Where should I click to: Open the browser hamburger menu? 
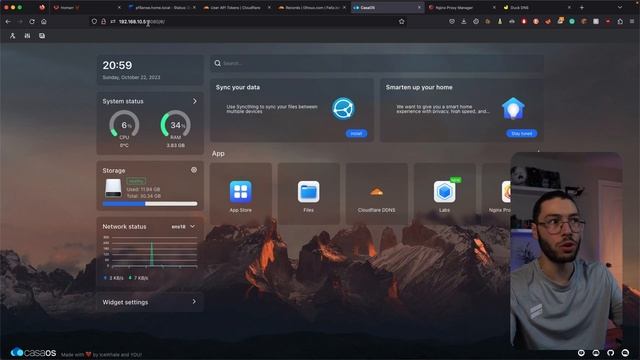tap(632, 22)
